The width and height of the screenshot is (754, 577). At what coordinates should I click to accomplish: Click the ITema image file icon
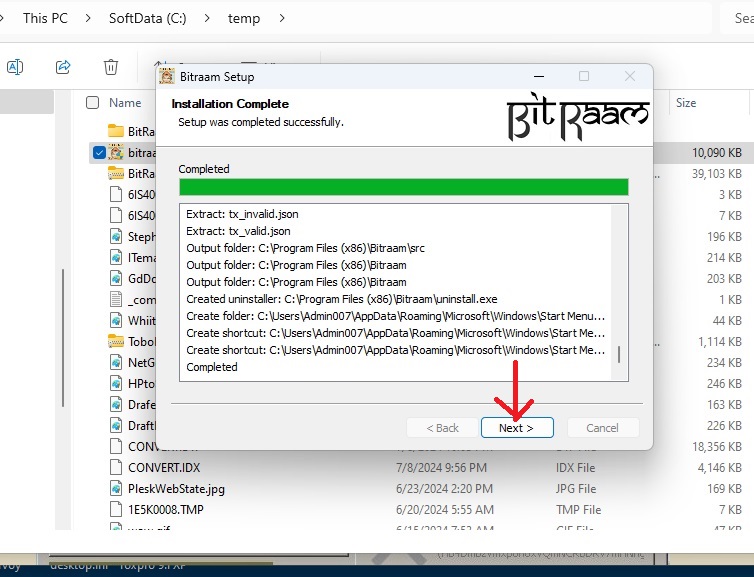[x=116, y=257]
